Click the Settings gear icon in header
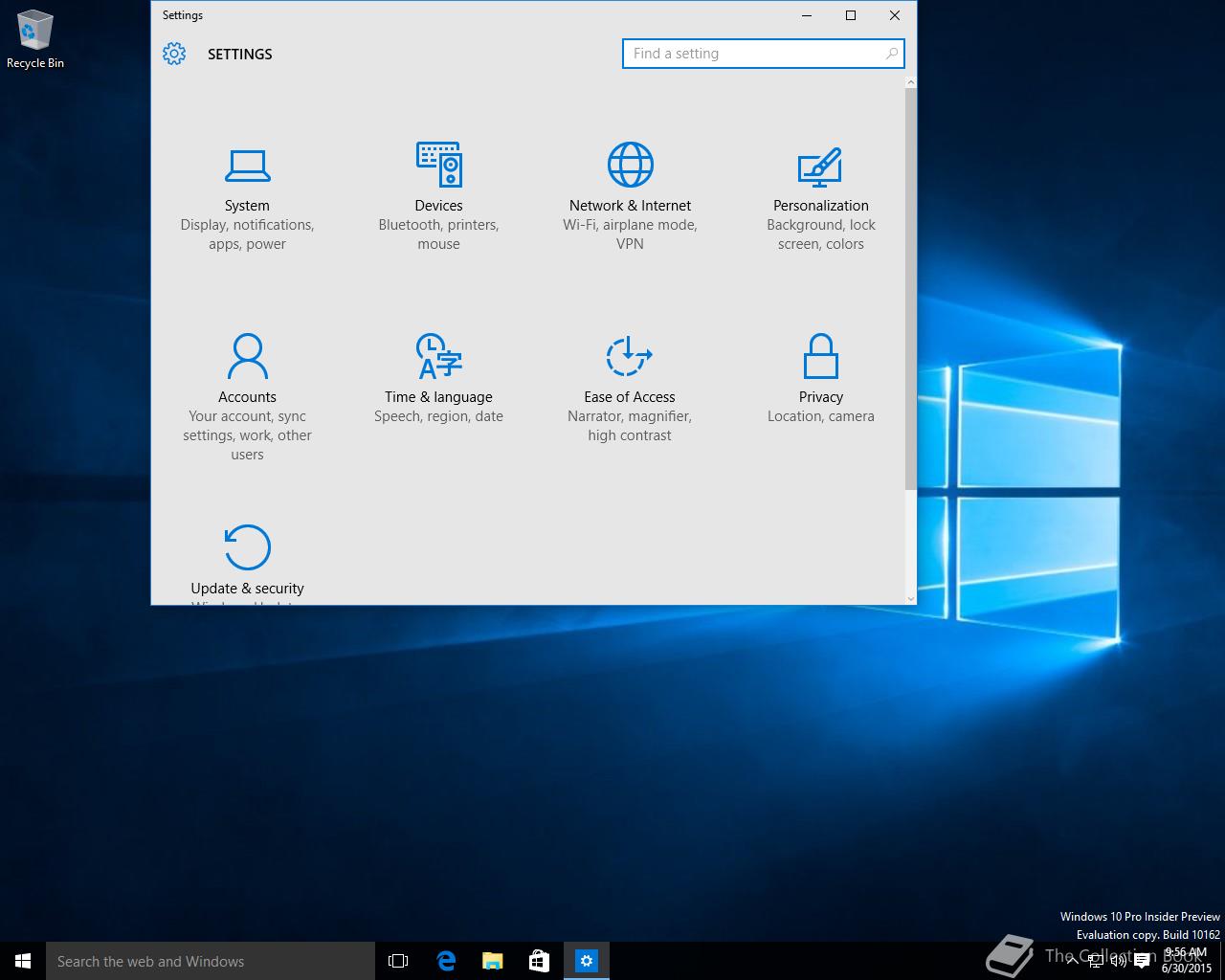The height and width of the screenshot is (980, 1225). [174, 54]
